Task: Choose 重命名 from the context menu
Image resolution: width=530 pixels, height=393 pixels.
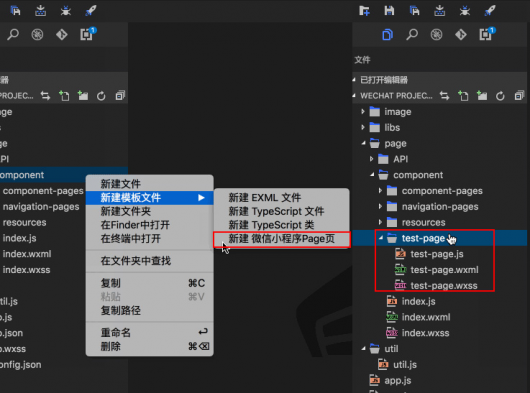Action: pos(149,333)
